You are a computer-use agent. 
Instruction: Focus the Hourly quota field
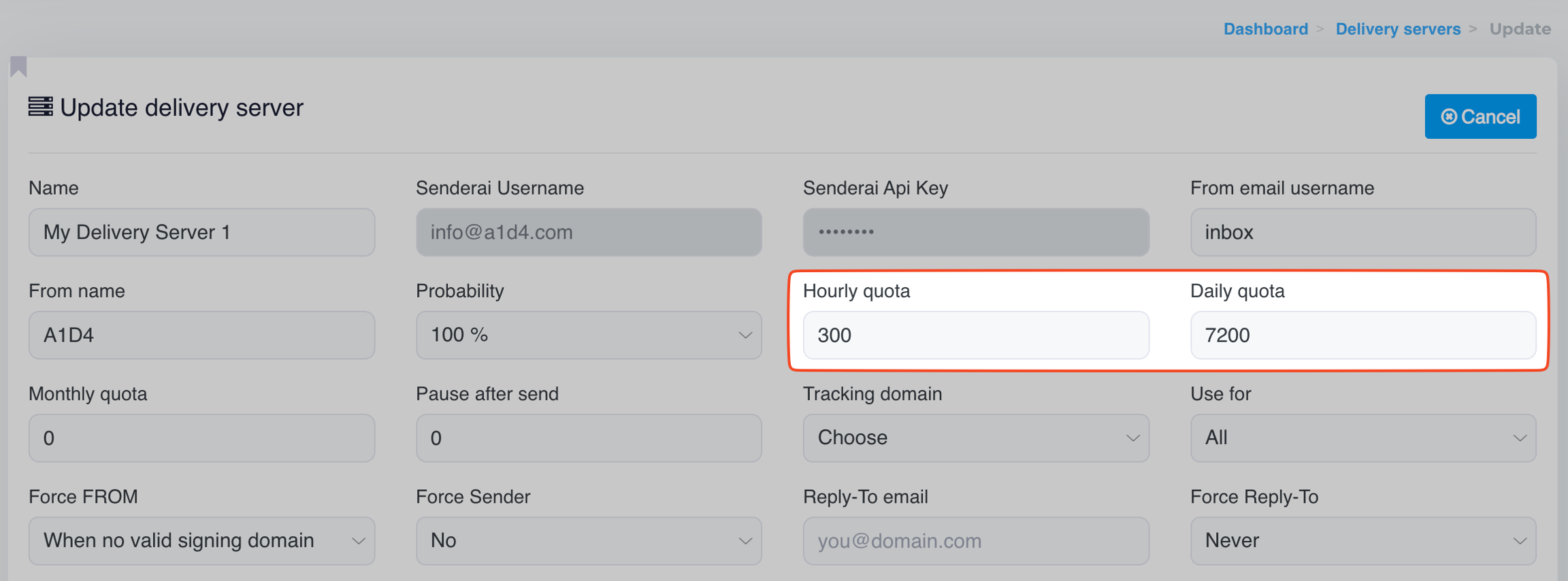tap(976, 335)
